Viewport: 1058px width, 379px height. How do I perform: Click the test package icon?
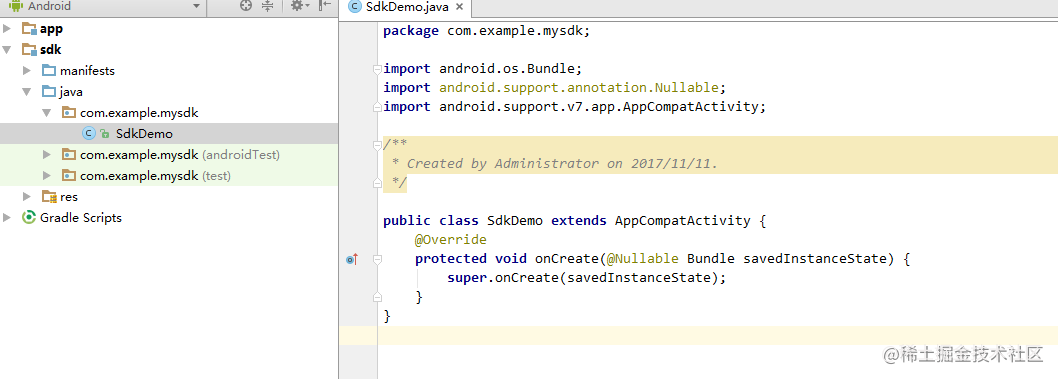[x=69, y=175]
